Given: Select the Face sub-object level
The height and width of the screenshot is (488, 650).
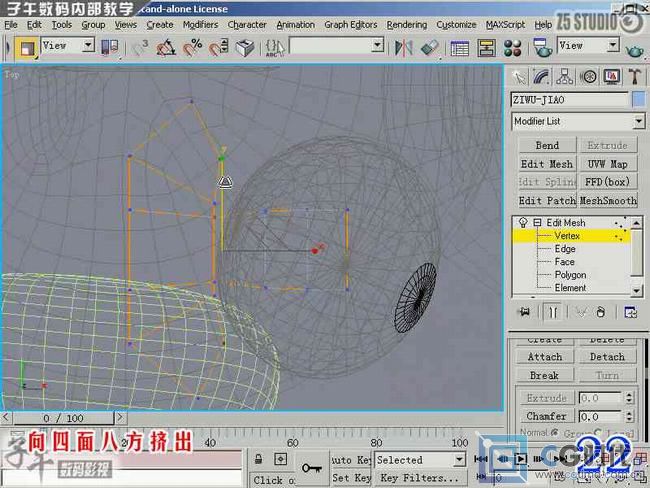Looking at the screenshot, I should tap(564, 262).
